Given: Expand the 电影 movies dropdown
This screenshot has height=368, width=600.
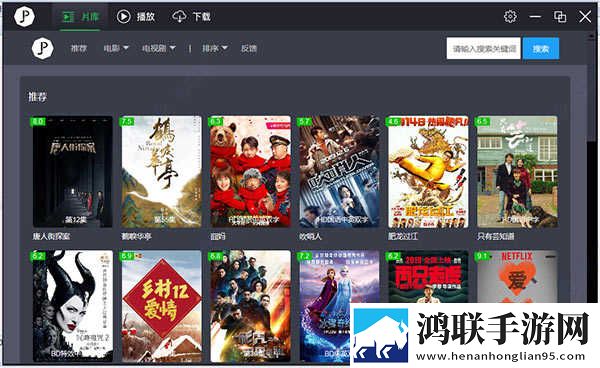Looking at the screenshot, I should point(116,48).
